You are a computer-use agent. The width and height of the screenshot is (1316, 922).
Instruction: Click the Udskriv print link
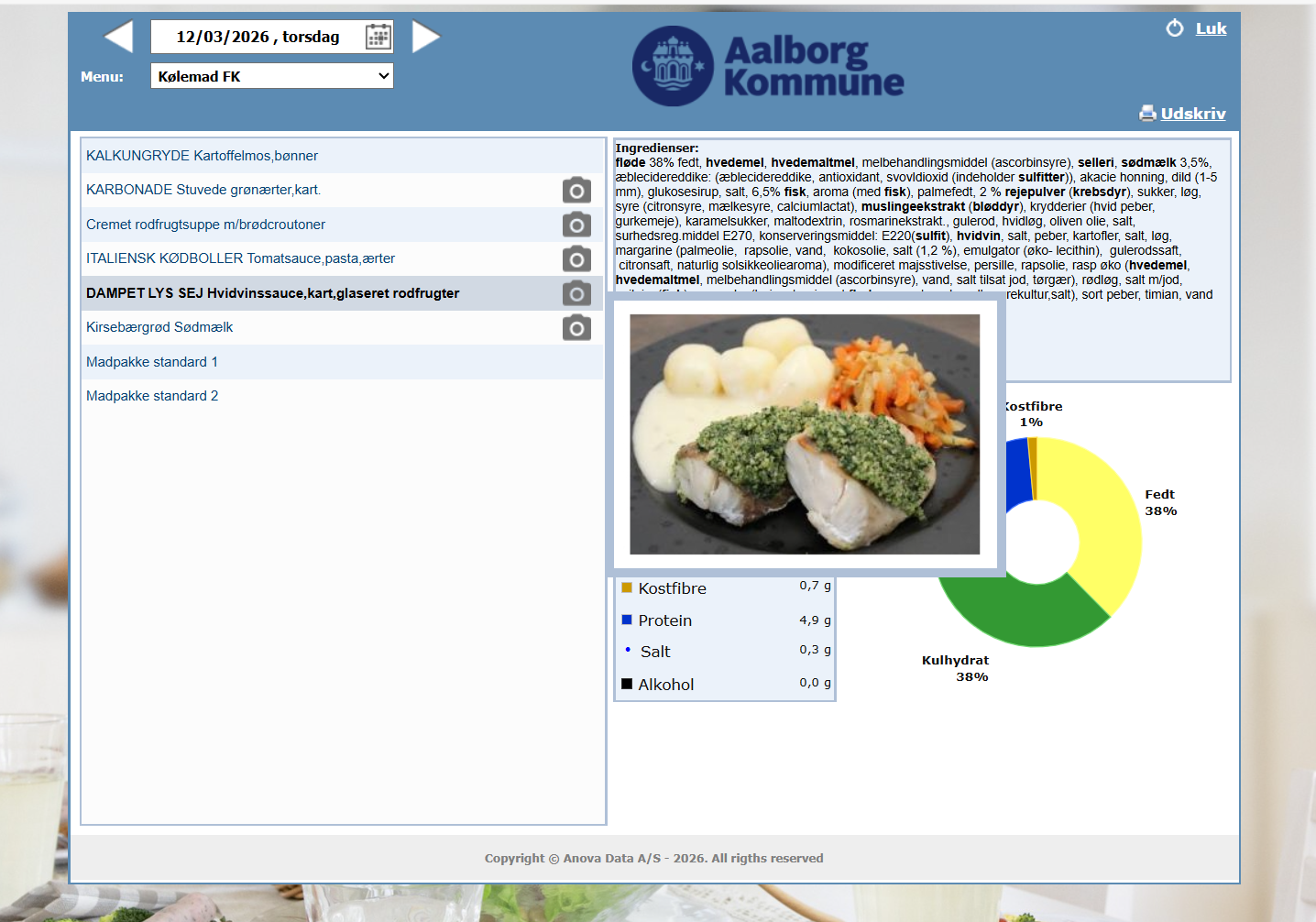[x=1194, y=114]
